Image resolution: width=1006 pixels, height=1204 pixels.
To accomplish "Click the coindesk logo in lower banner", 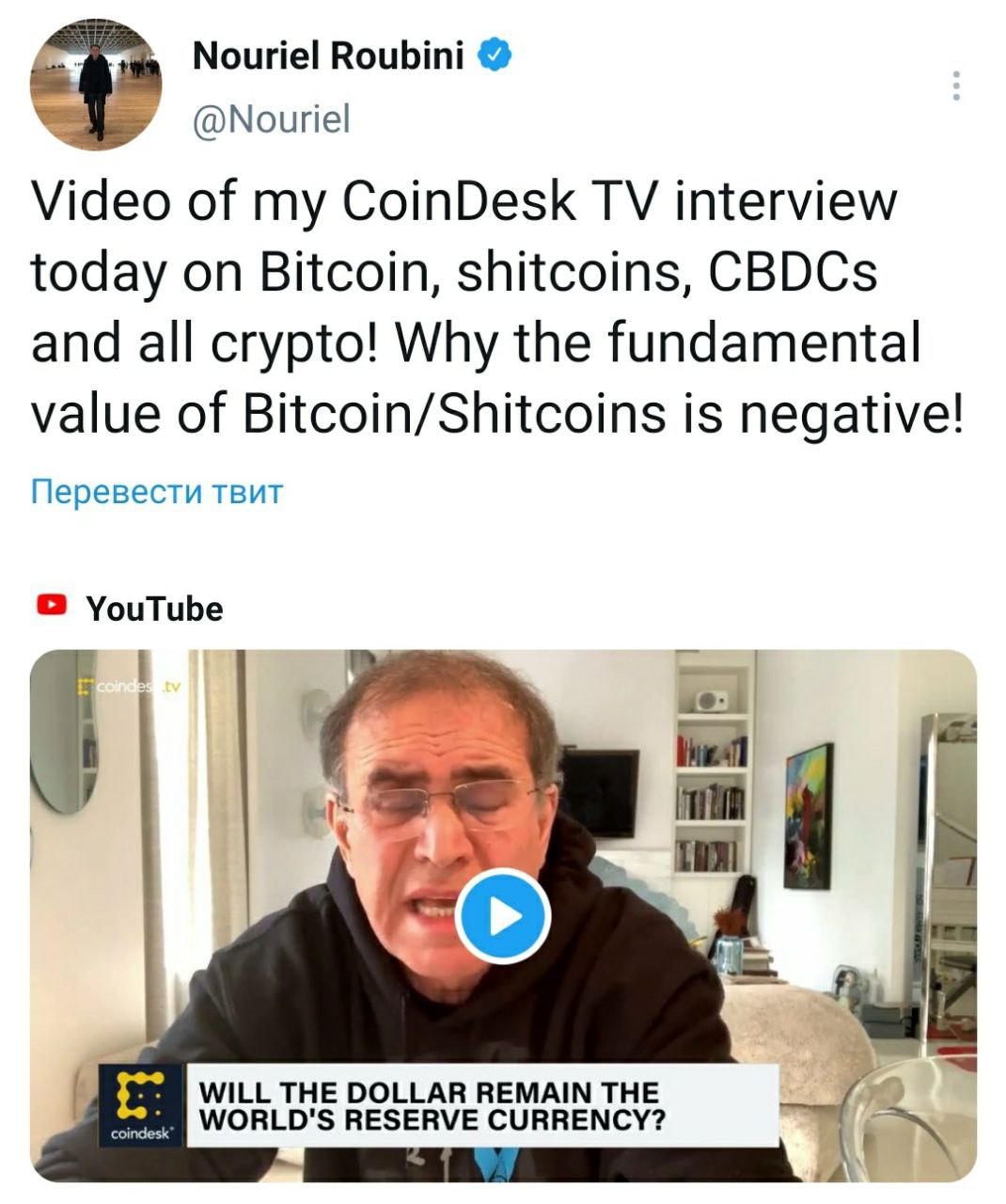I will click(143, 1104).
